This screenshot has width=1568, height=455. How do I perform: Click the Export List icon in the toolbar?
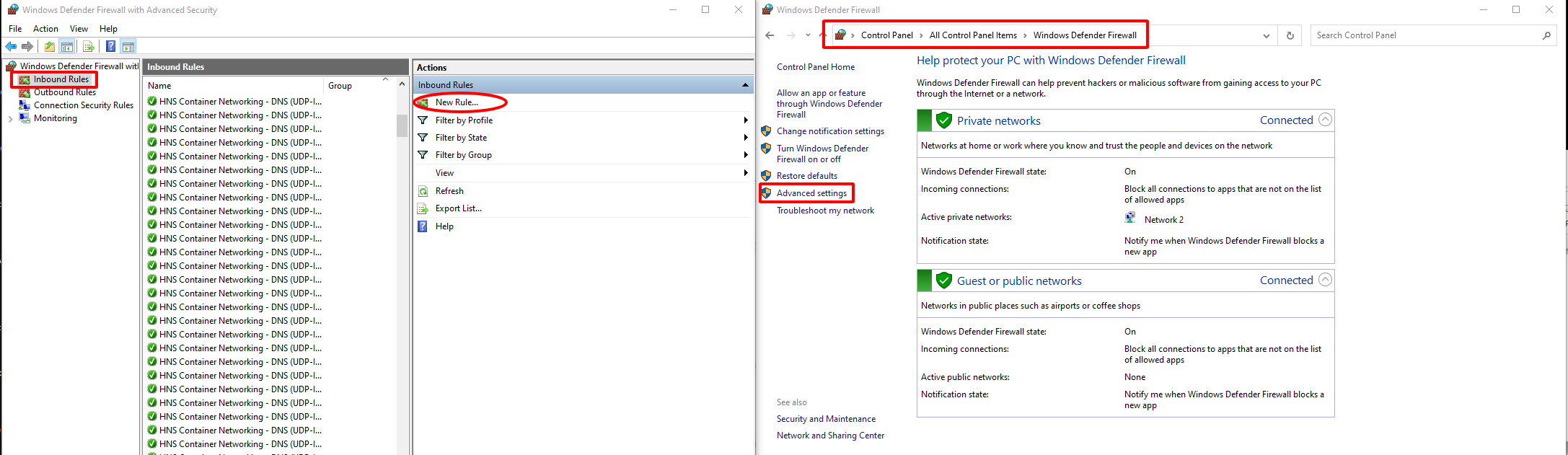89,47
